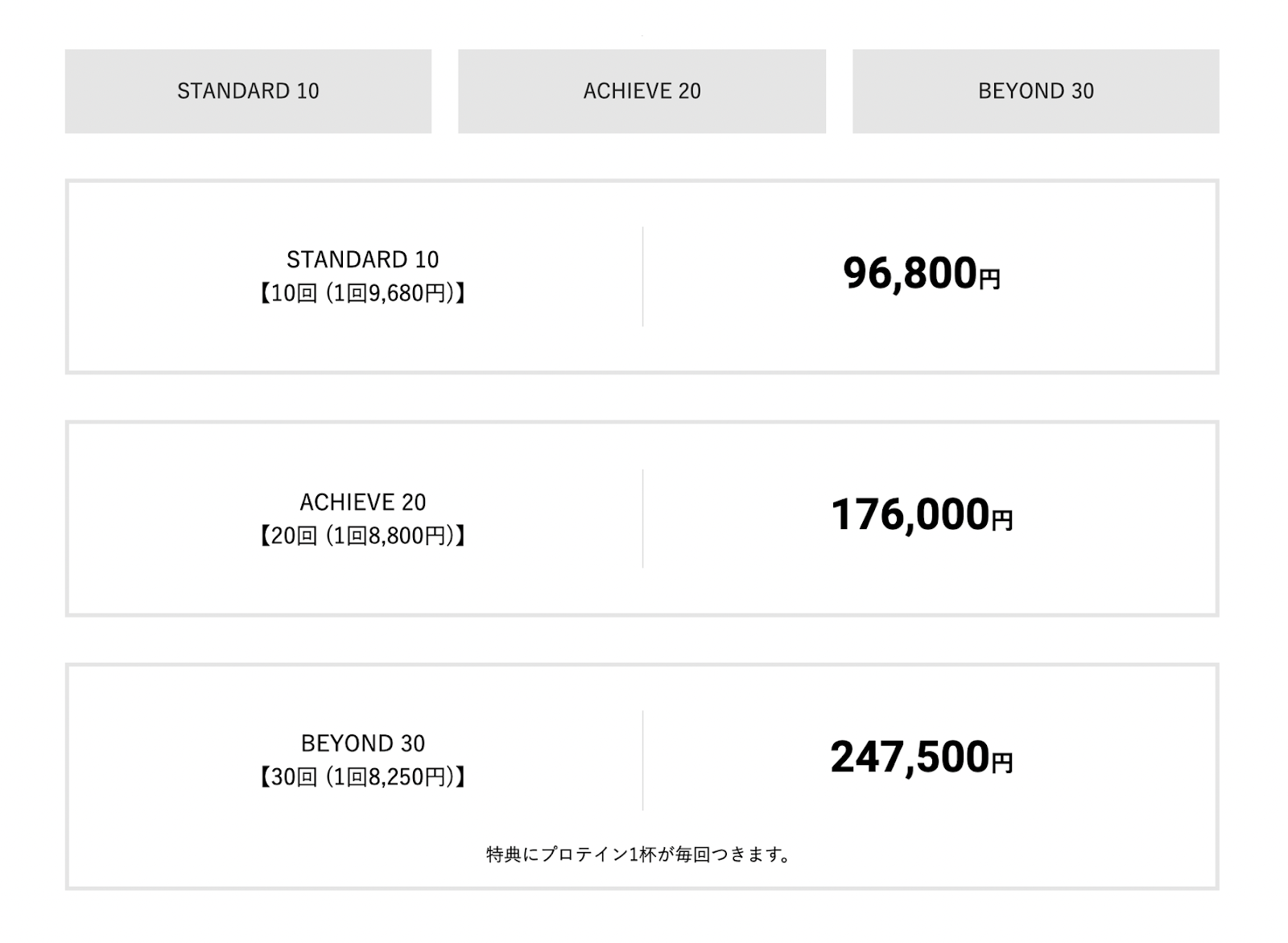Click the 円 symbol after 247,500
Screen dimensions: 1288x943
pyautogui.click(x=1002, y=763)
